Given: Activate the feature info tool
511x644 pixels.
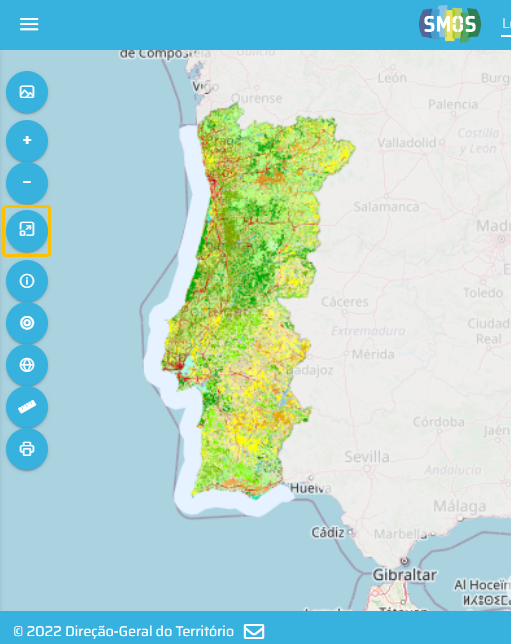Looking at the screenshot, I should coord(27,281).
